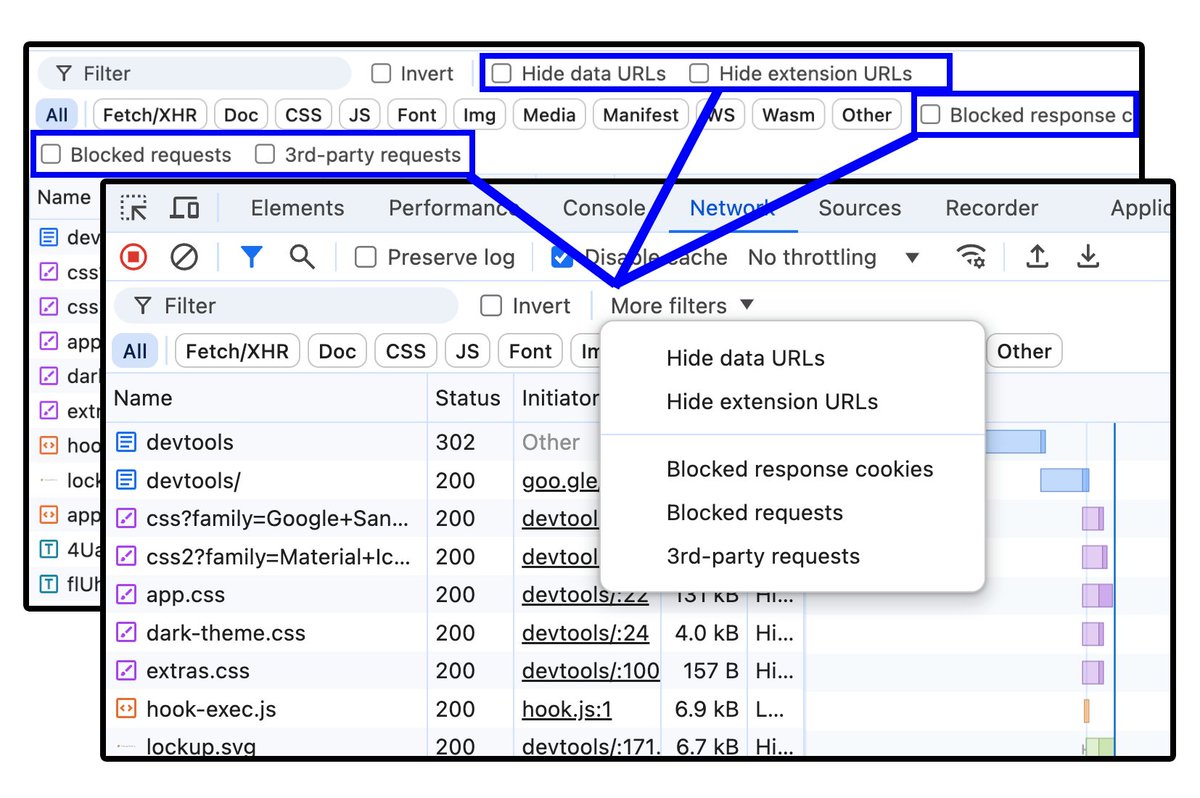
Task: Switch to the Sources tab
Action: coord(859,208)
